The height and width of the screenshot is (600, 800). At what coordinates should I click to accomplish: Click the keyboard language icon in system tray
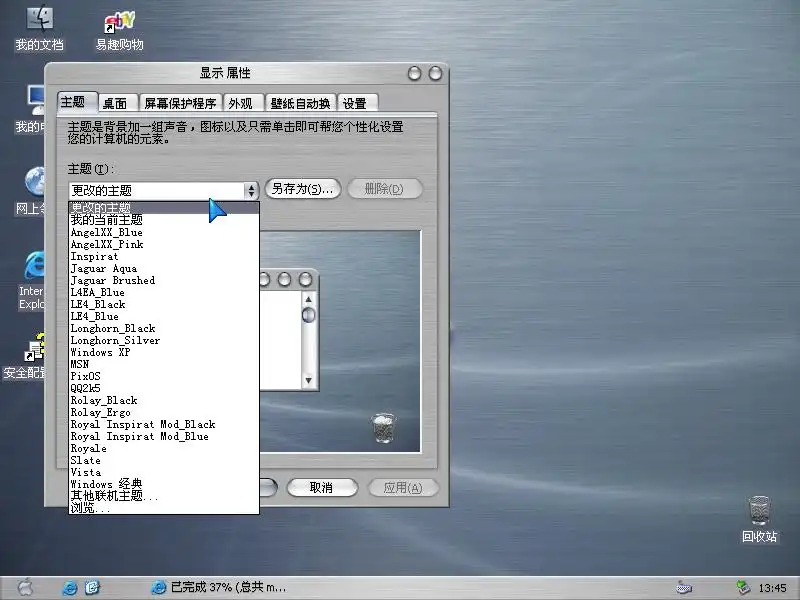[x=684, y=588]
